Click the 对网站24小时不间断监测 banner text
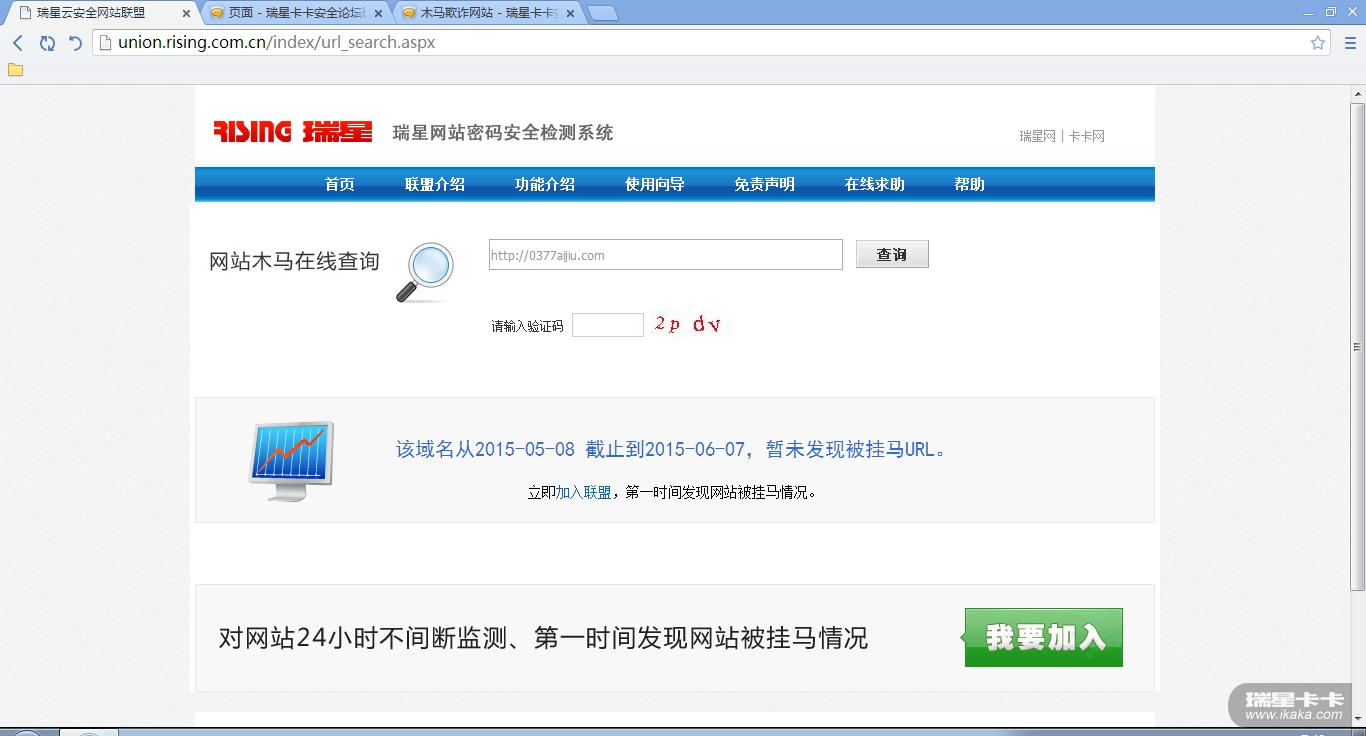Viewport: 1366px width, 736px height. tap(543, 638)
